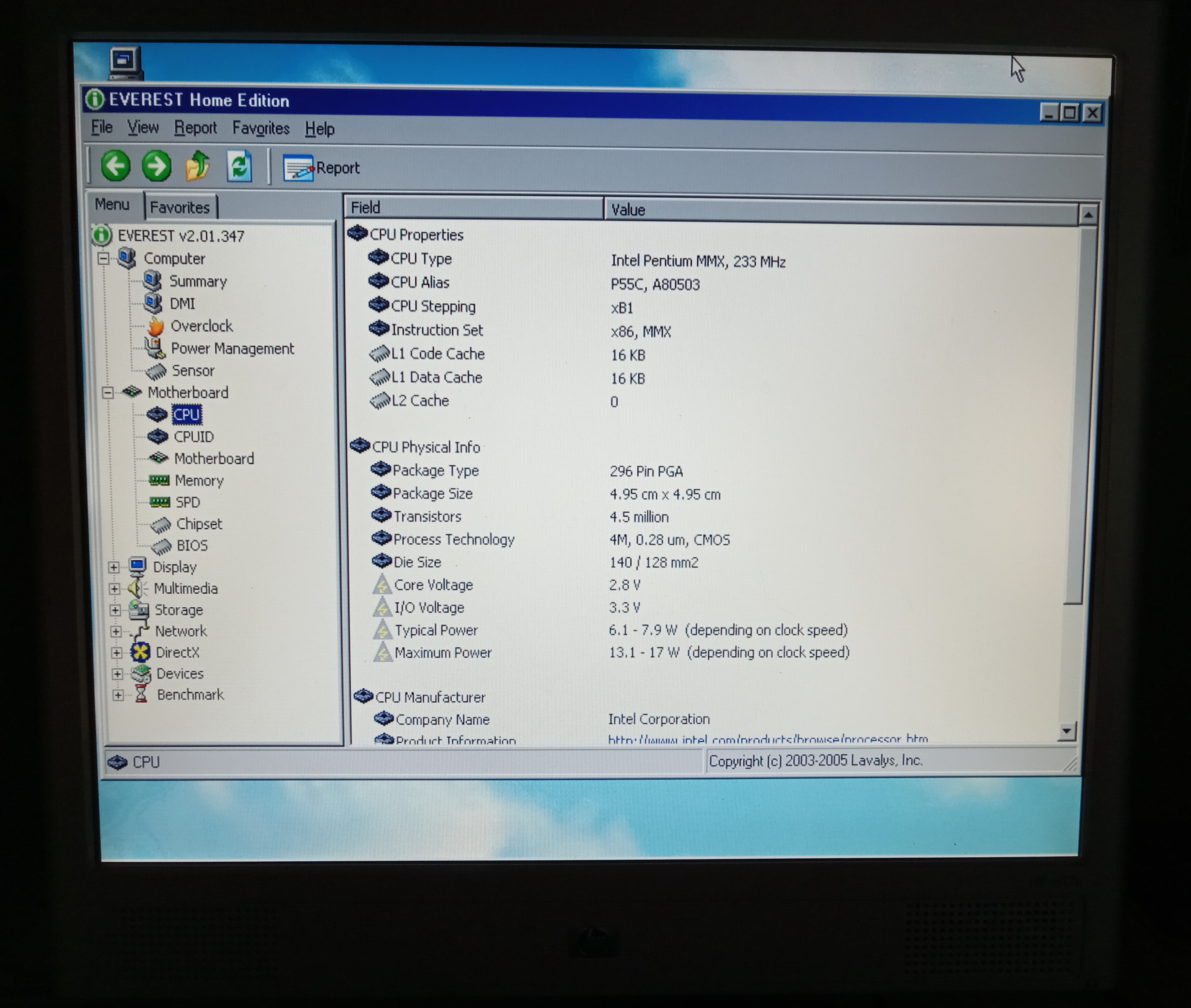This screenshot has height=1008, width=1191.
Task: Open the Sensor page
Action: [x=193, y=371]
